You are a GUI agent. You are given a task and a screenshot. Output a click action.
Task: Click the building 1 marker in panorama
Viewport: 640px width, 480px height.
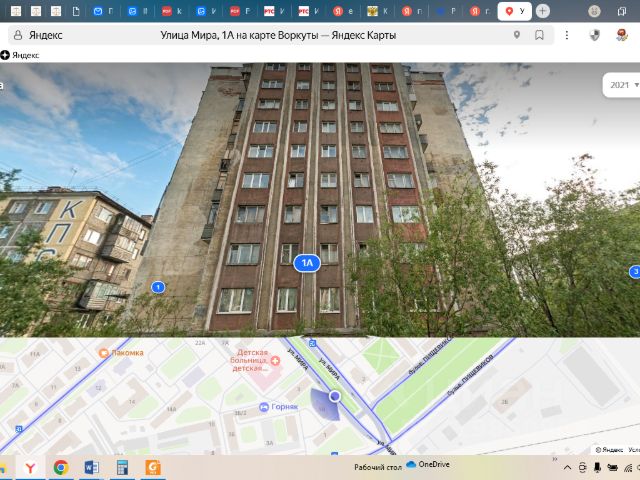[158, 287]
